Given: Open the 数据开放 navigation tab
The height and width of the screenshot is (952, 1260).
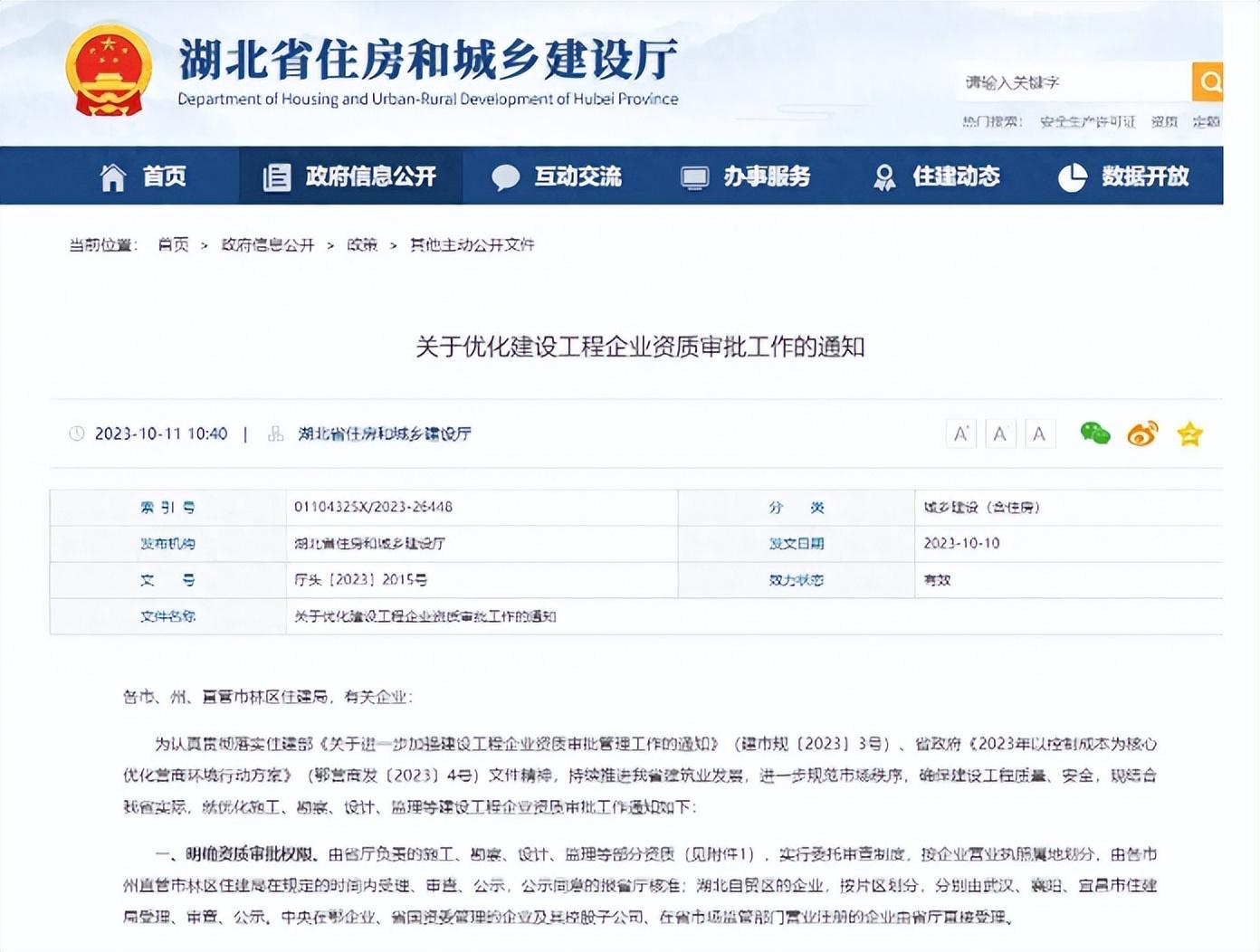Looking at the screenshot, I should tap(1123, 176).
